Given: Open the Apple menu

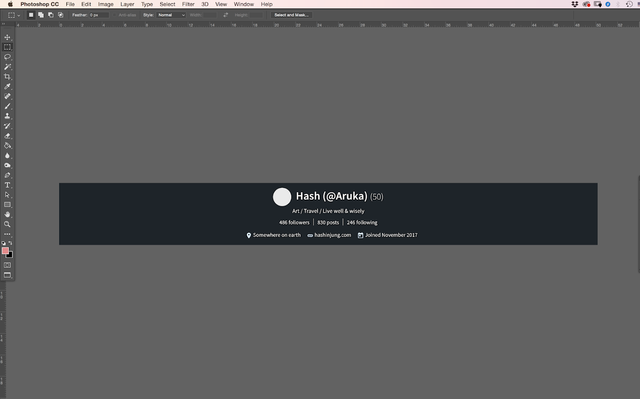Looking at the screenshot, I should click(10, 4).
